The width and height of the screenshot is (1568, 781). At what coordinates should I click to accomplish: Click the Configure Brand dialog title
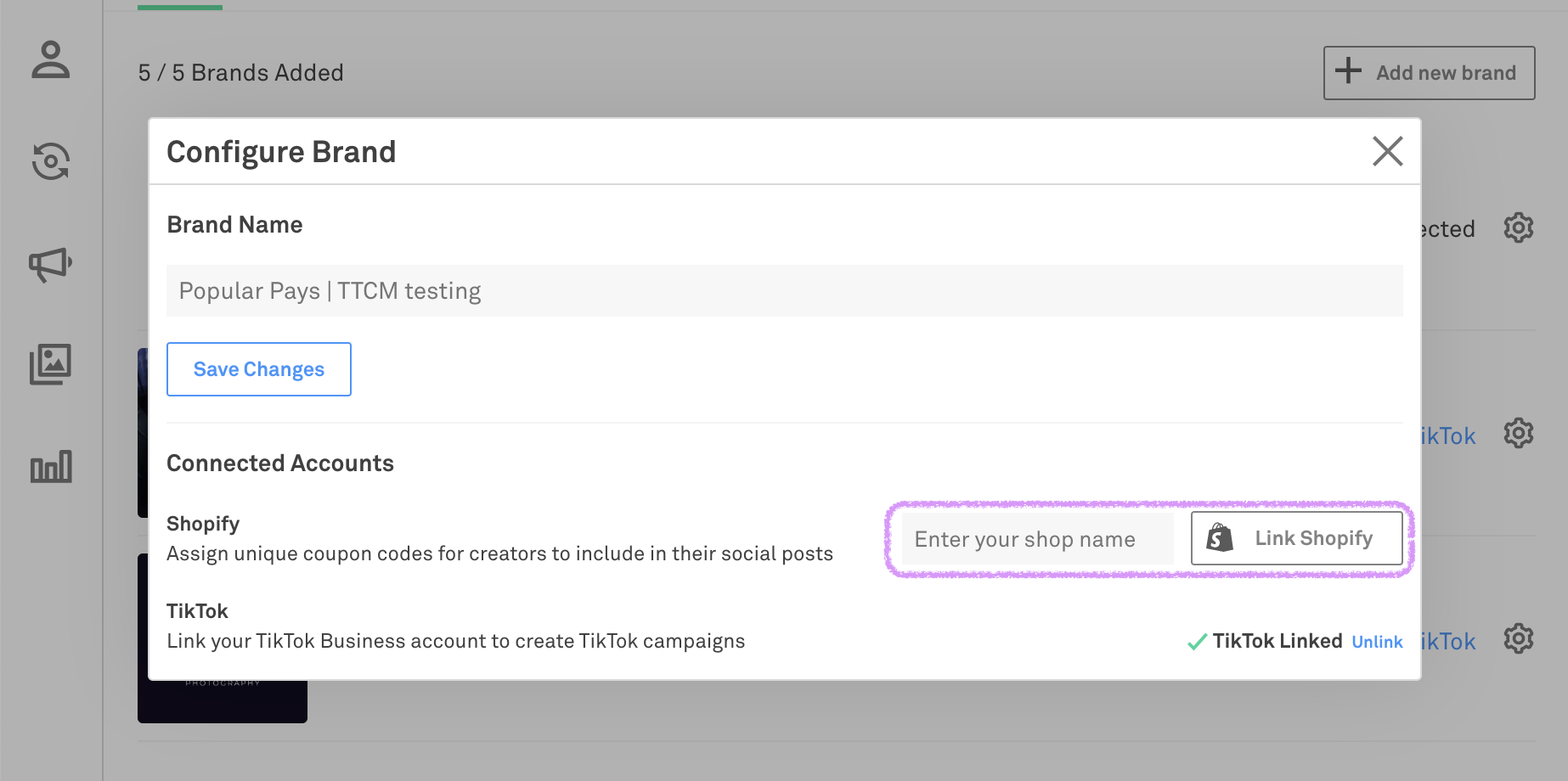pyautogui.click(x=281, y=152)
